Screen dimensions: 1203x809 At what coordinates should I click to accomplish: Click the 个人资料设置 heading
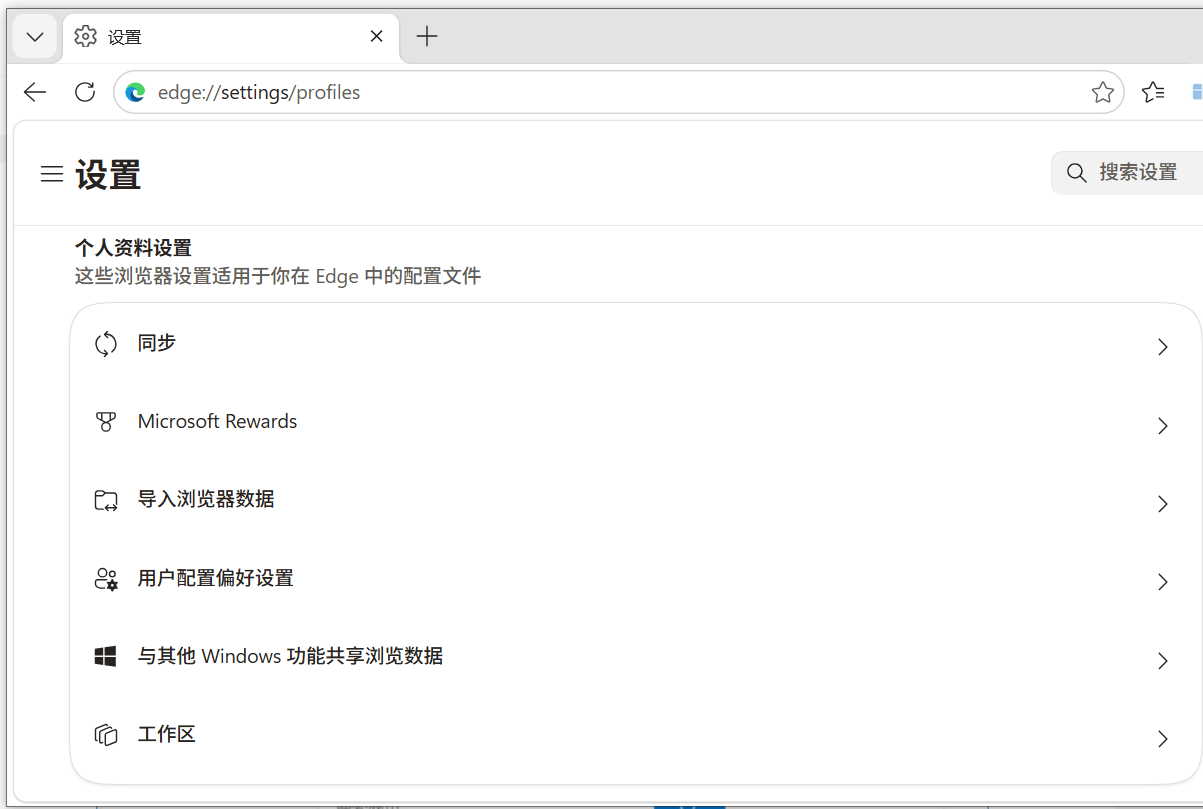133,247
